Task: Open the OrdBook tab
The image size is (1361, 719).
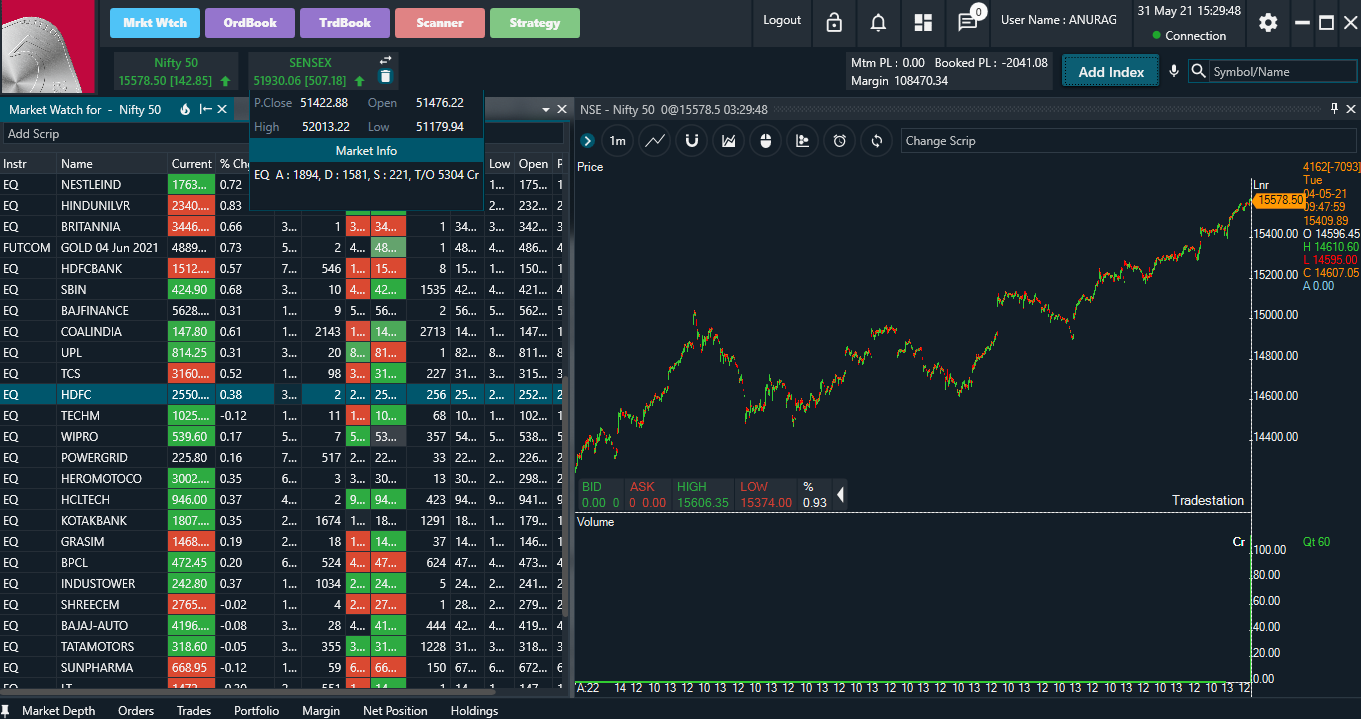Action: click(x=250, y=23)
